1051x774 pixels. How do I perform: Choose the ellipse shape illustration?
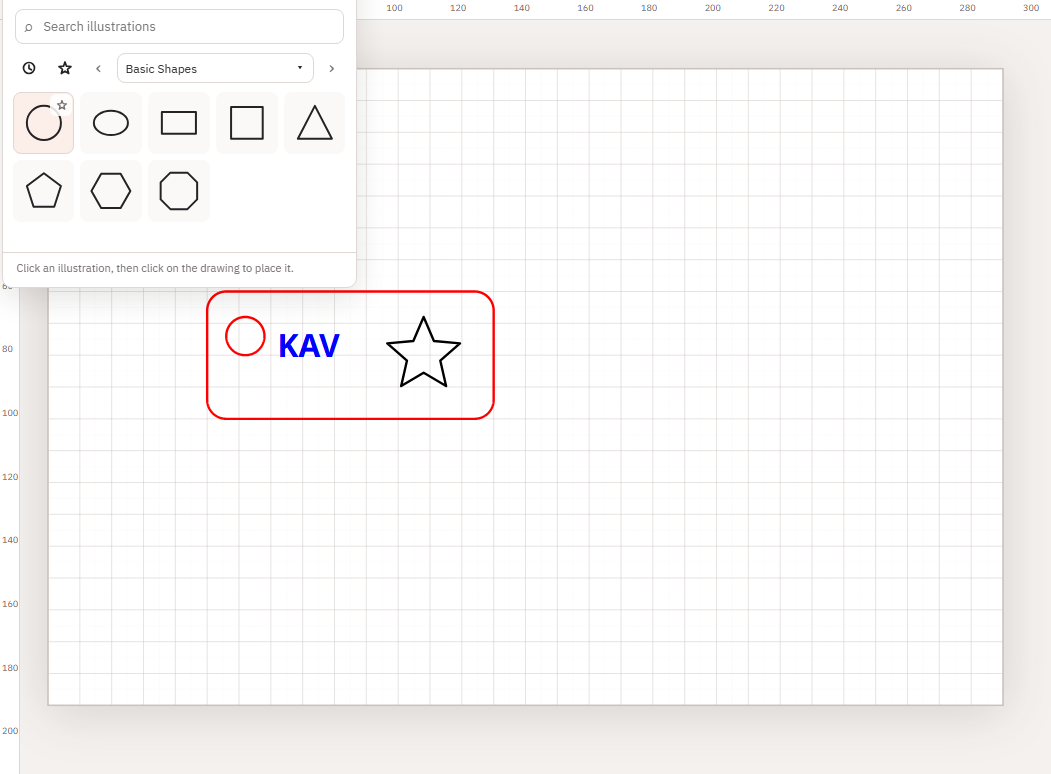[x=111, y=123]
